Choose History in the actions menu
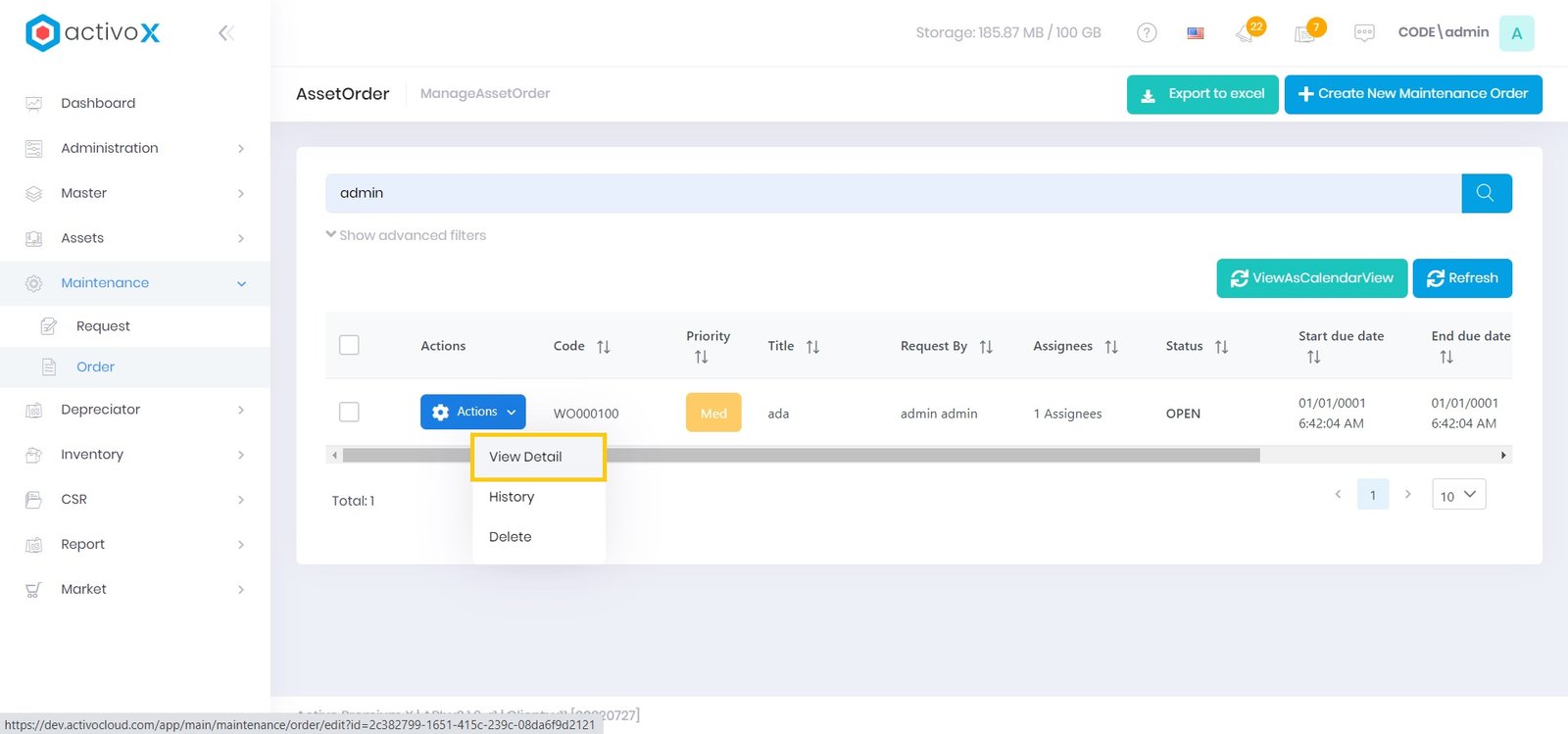 512,497
